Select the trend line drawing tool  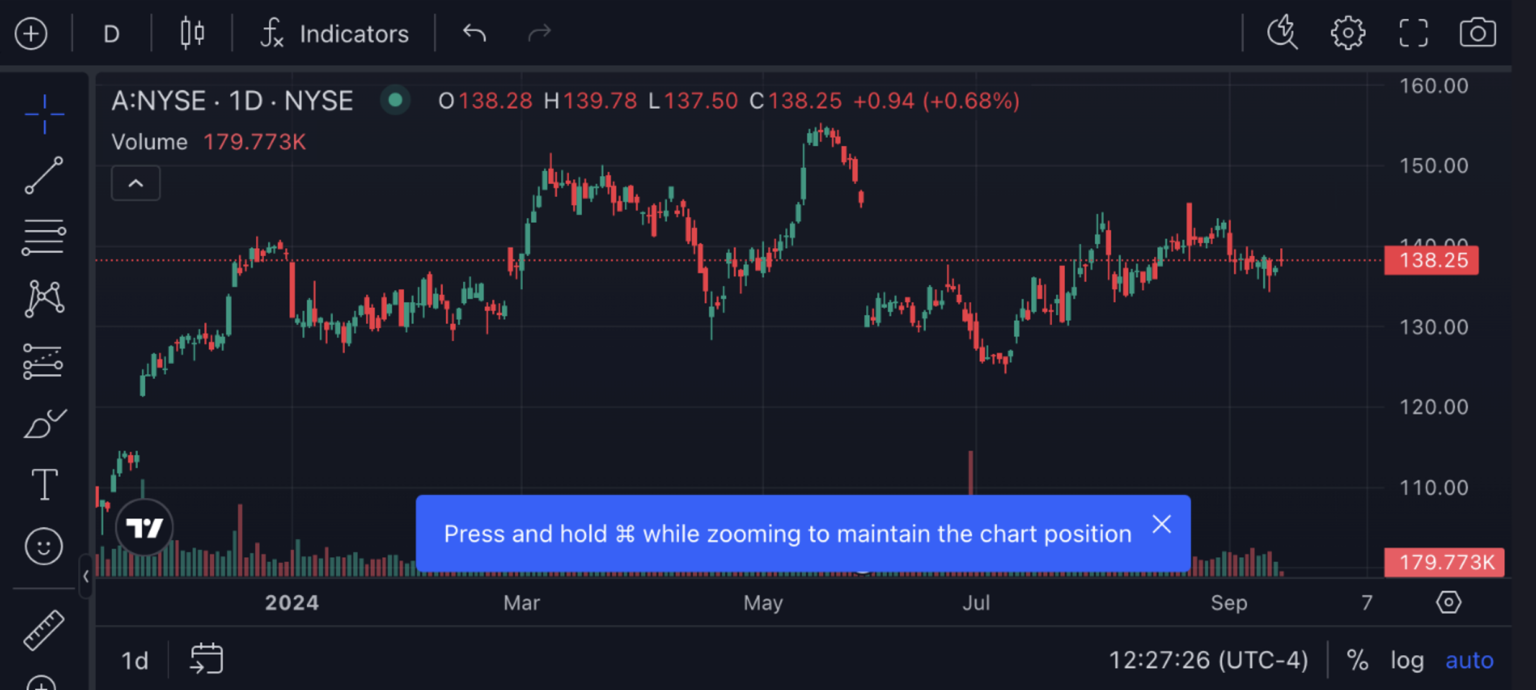pyautogui.click(x=44, y=176)
